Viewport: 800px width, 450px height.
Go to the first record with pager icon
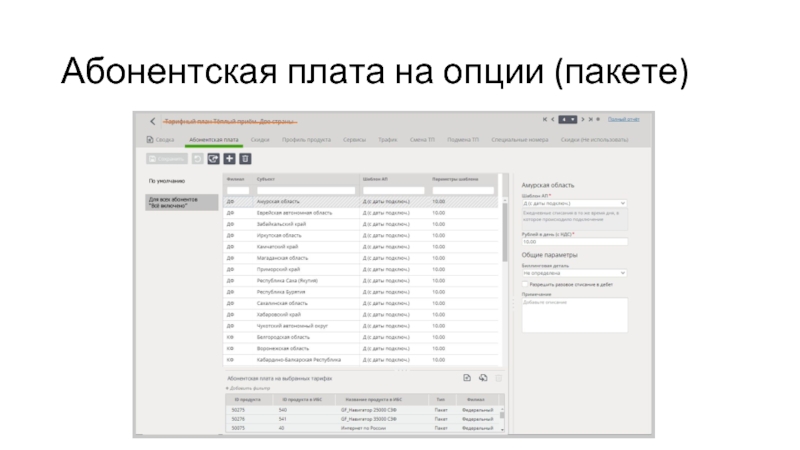544,119
